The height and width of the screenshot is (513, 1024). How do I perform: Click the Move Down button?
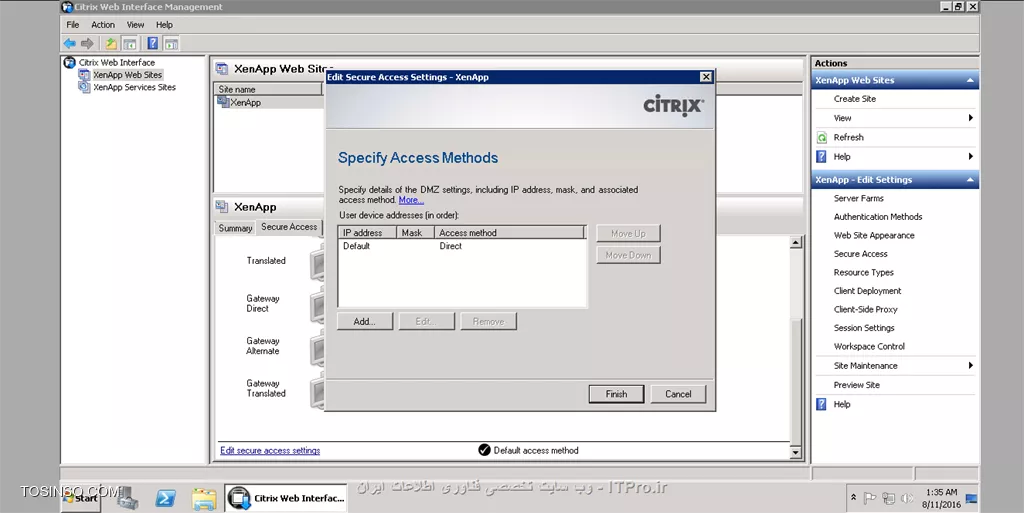[628, 255]
